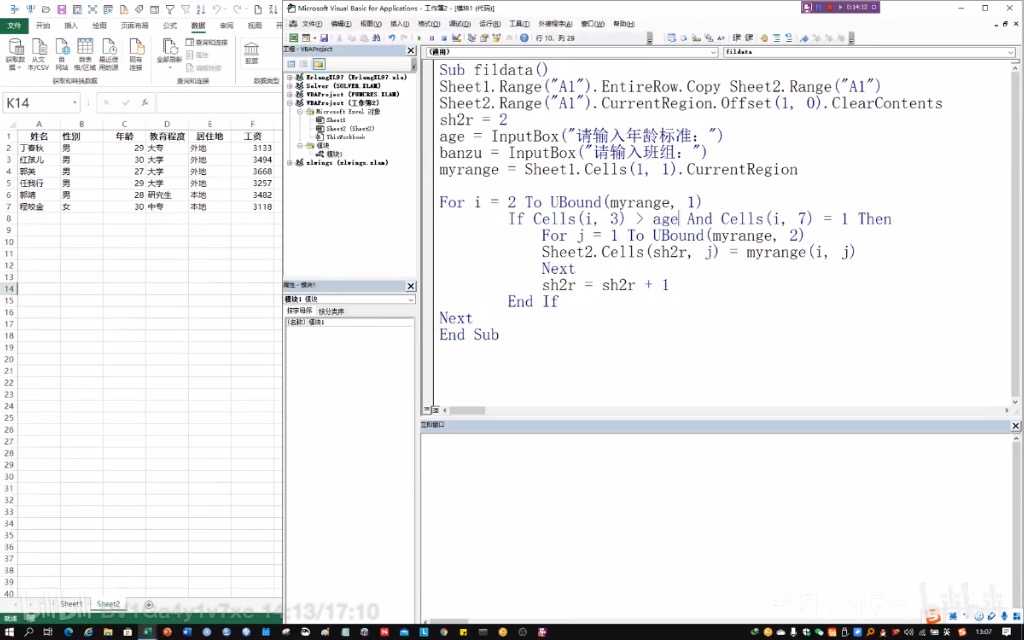Click From Web icon in the Excel ribbon
Screen dimensions: 1024x640
62,55
